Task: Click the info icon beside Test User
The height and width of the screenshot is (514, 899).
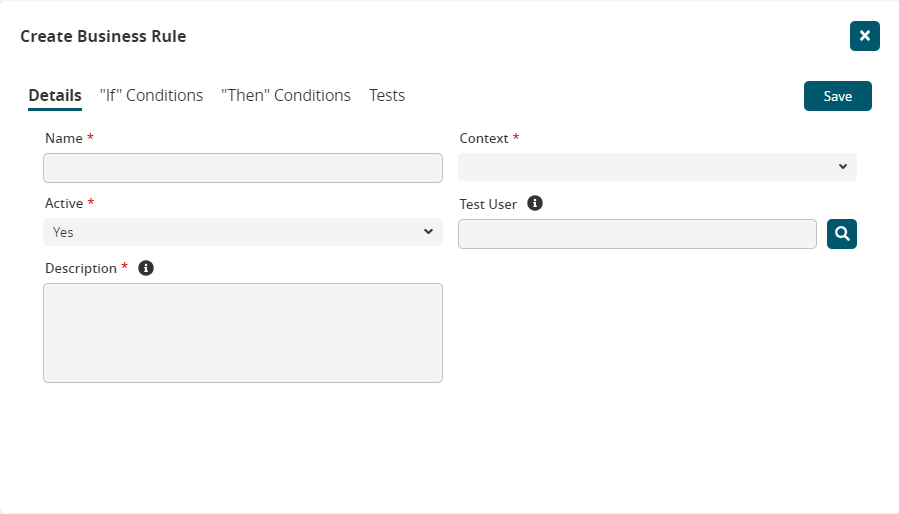Action: (x=535, y=203)
